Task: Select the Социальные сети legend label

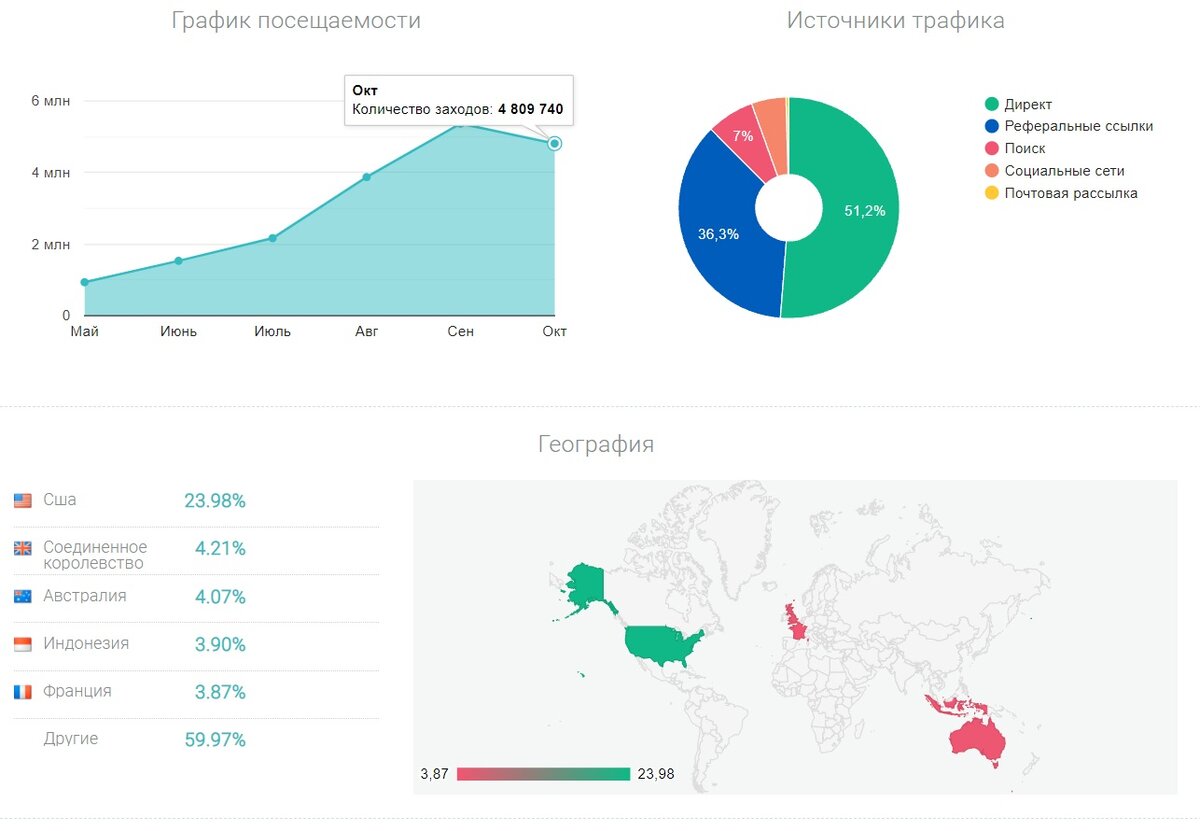Action: 1065,171
